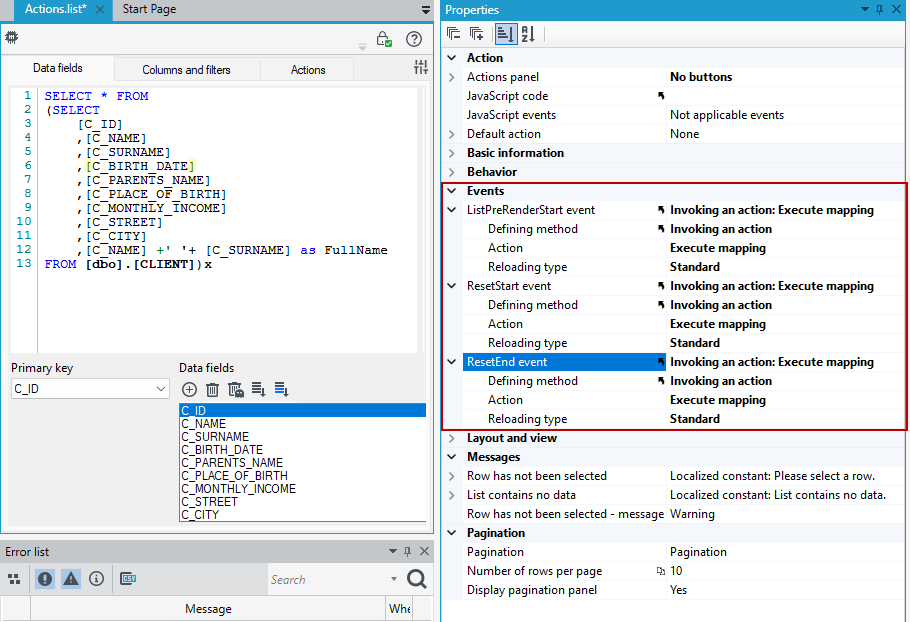Collapse all property groups in the Properties toolbar
Viewport: 910px width, 622px height.
point(453,34)
